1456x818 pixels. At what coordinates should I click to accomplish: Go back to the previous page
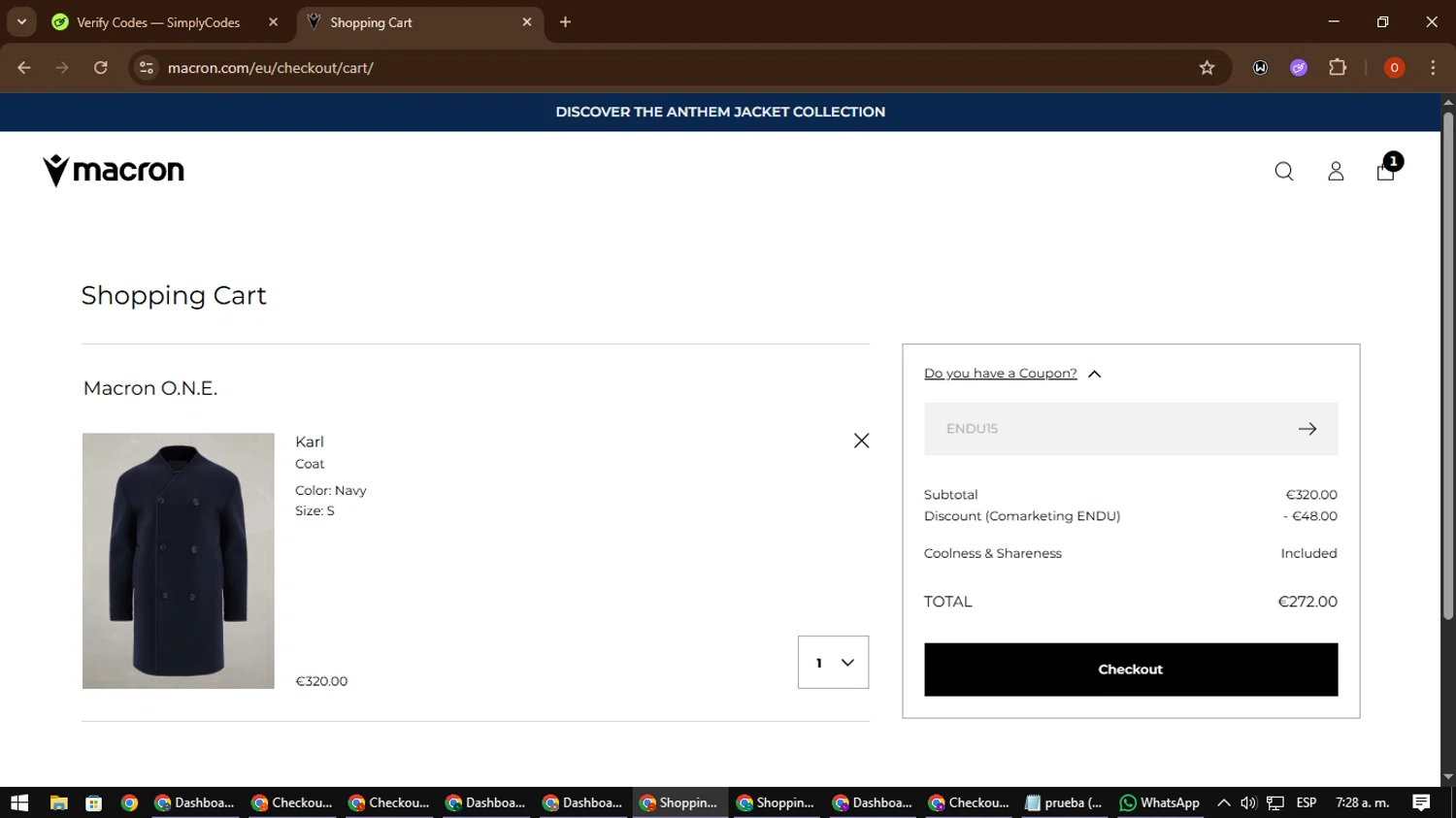[x=24, y=68]
